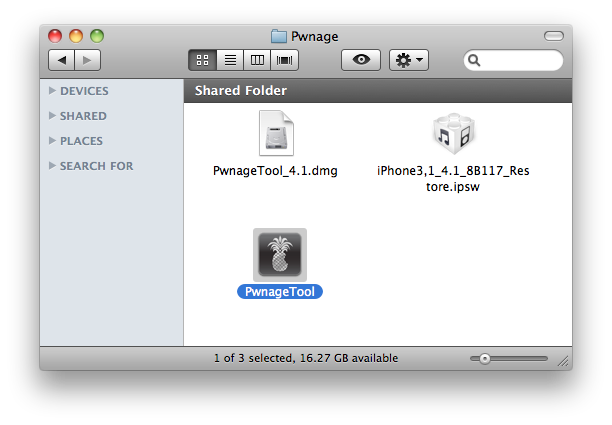Go forward with the right arrow button
Screen dimensions: 612x425
87,60
